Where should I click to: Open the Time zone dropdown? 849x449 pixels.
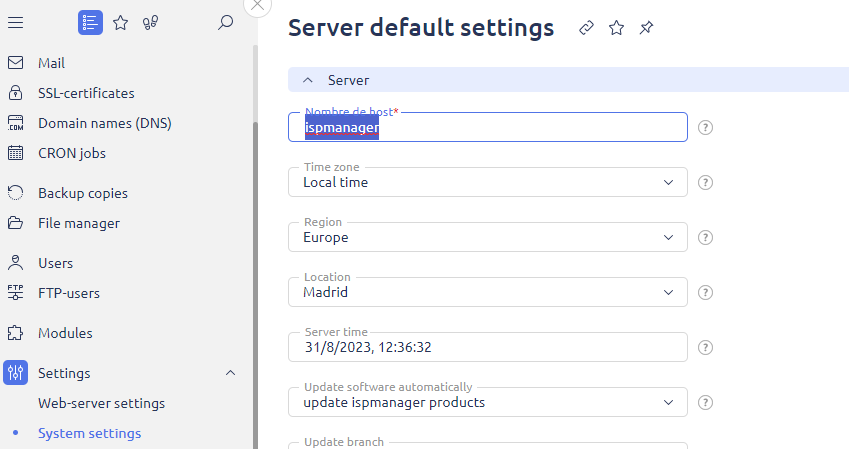[x=487, y=183]
